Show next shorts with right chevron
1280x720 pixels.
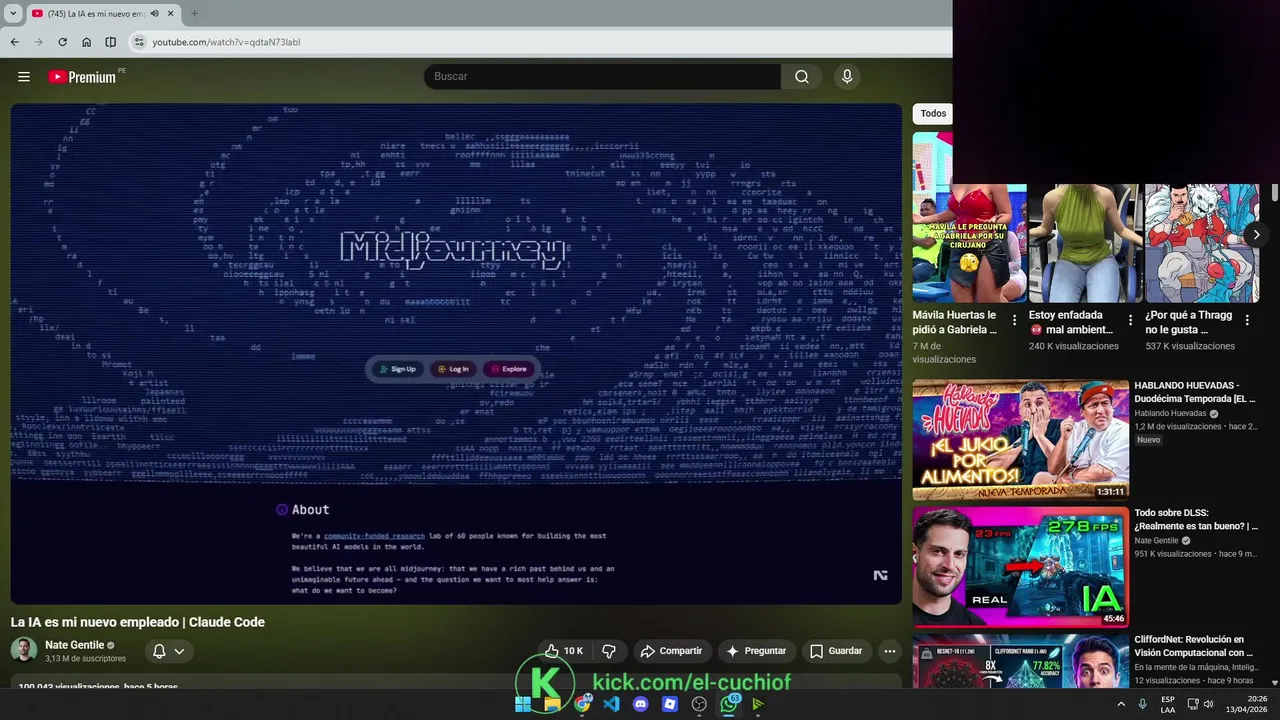1256,235
